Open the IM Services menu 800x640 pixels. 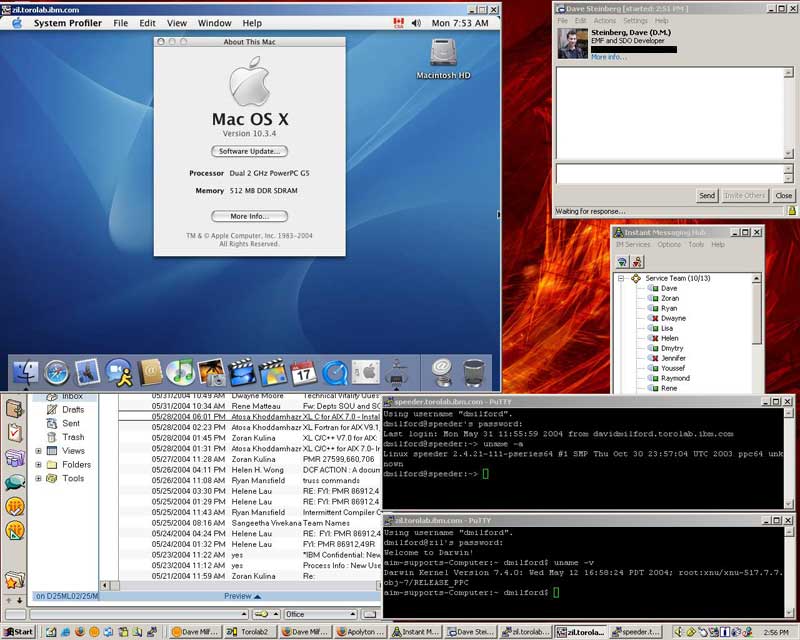631,244
